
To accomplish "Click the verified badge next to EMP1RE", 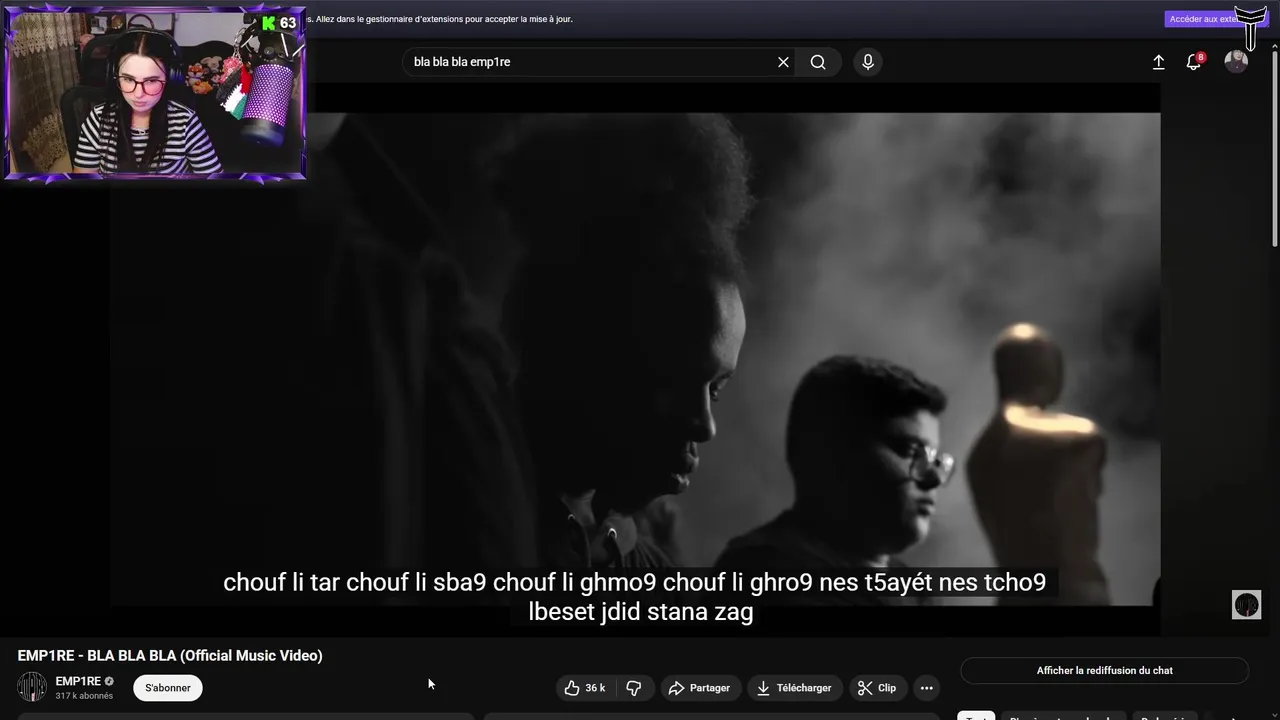I will (109, 681).
